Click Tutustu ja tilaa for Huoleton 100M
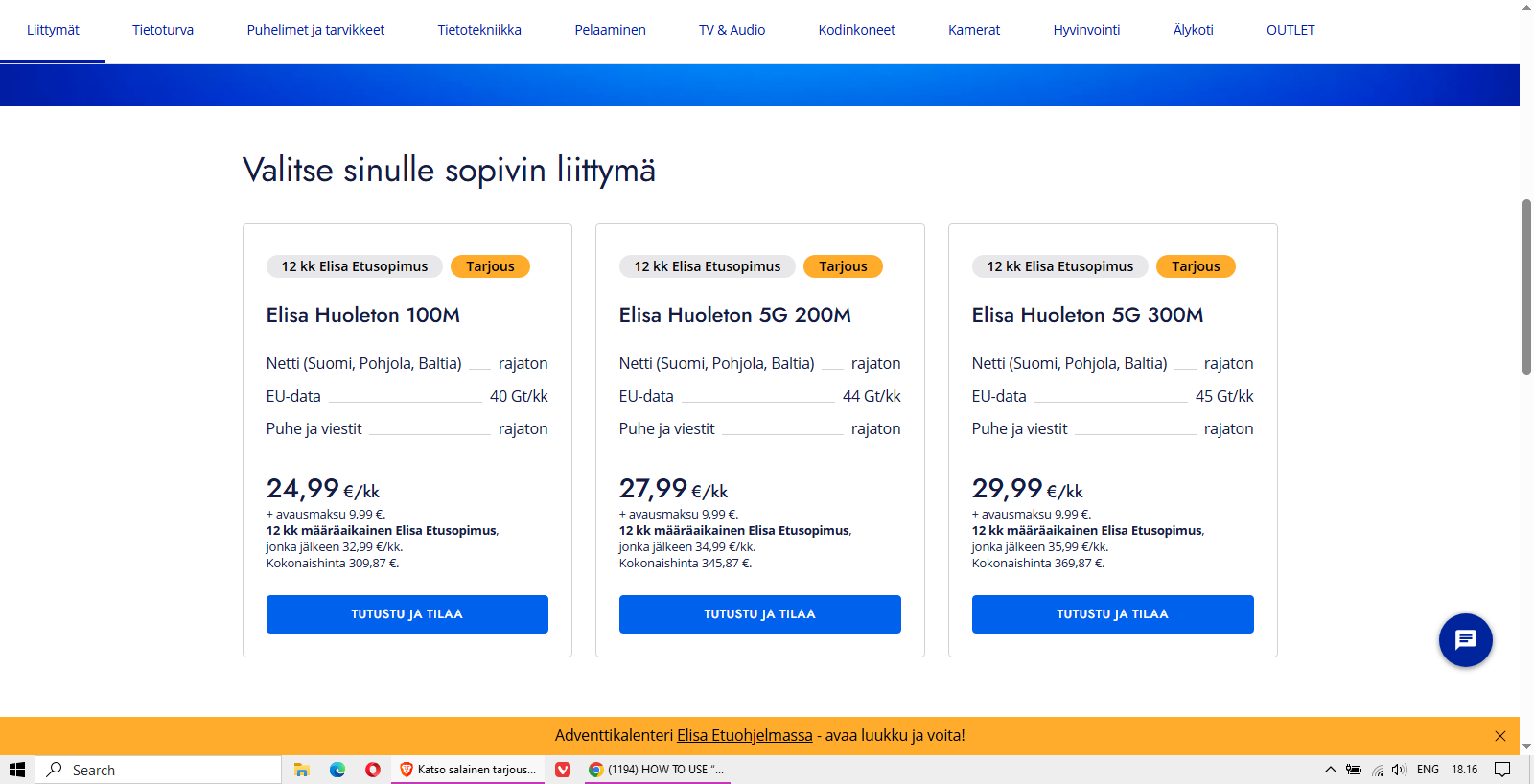 [407, 614]
